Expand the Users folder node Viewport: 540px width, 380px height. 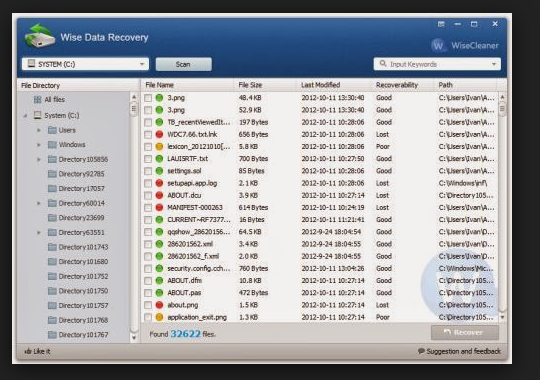[39, 130]
